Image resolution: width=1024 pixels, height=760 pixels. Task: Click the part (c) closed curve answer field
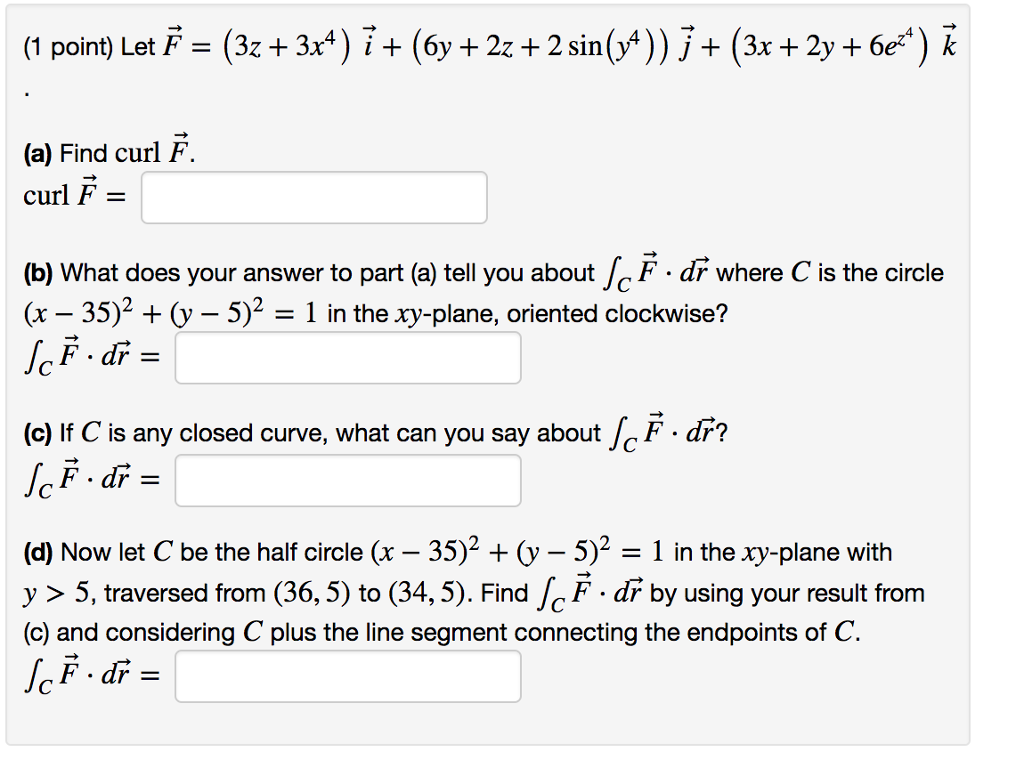pyautogui.click(x=347, y=479)
